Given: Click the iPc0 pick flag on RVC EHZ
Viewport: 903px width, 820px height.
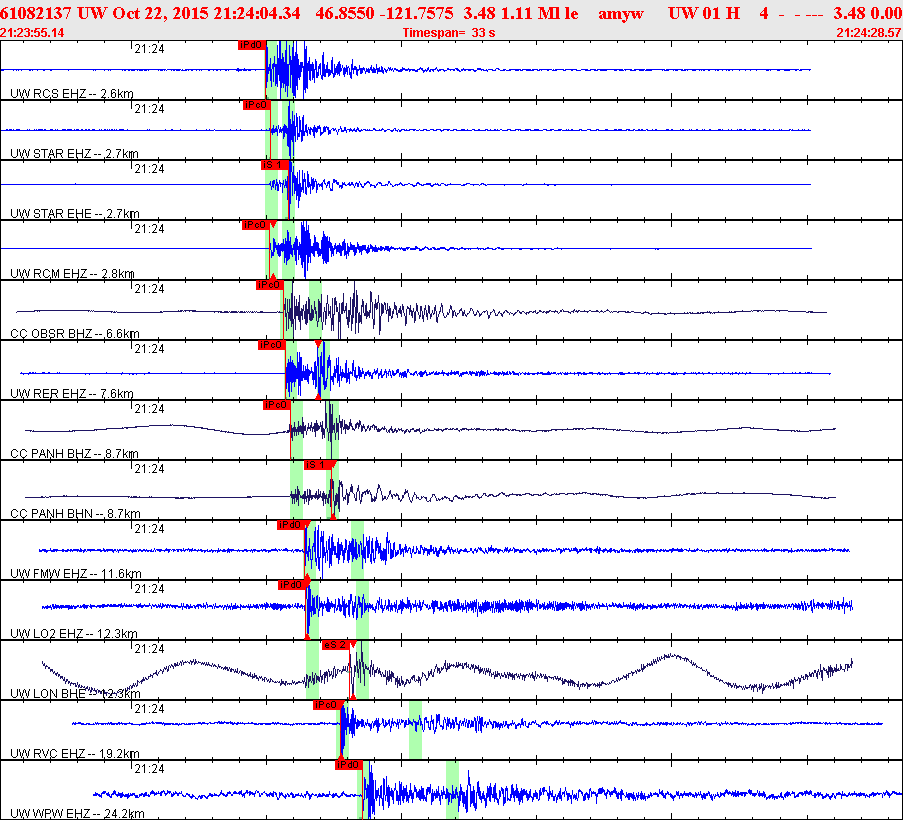Looking at the screenshot, I should click(x=327, y=705).
